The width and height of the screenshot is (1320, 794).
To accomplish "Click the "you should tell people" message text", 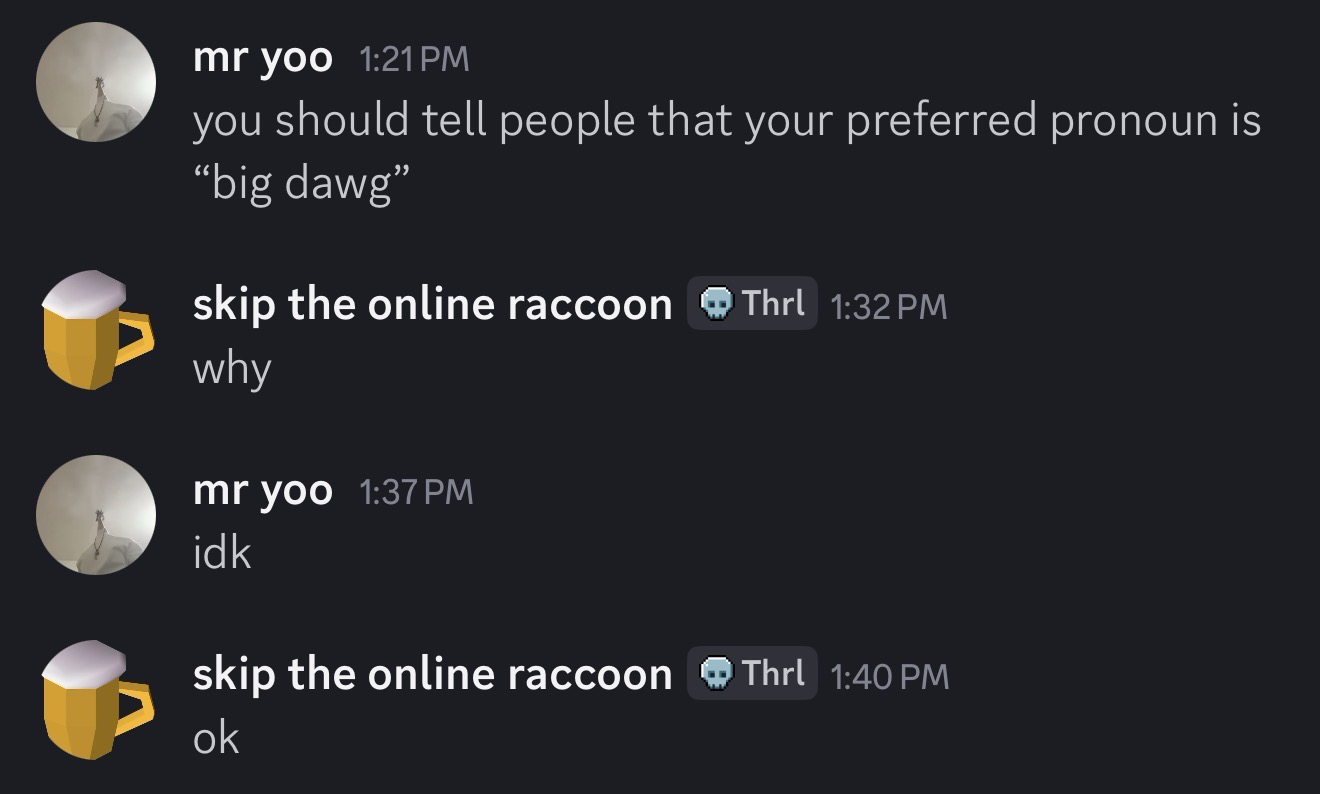I will pos(726,122).
